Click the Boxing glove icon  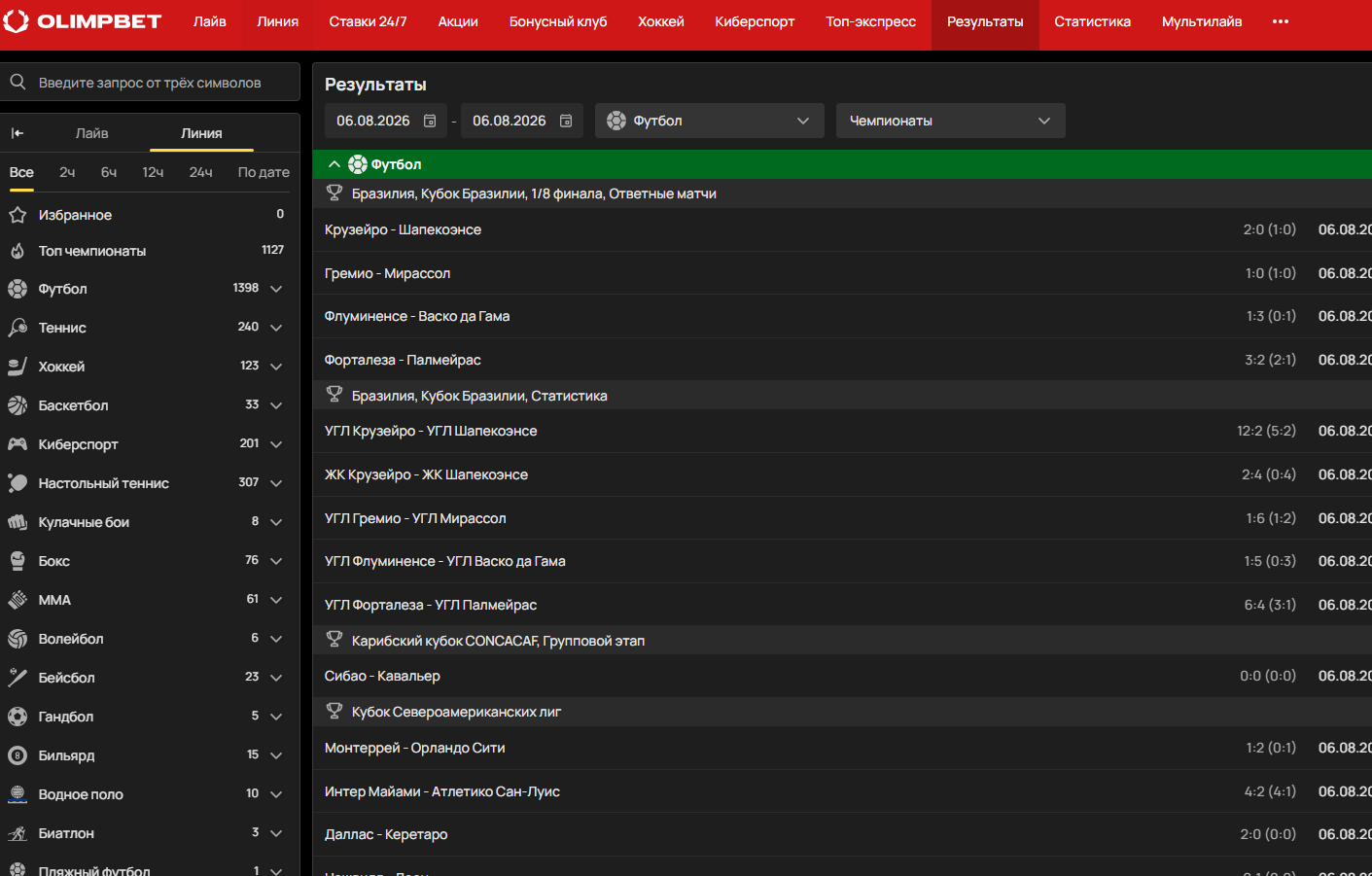(18, 561)
